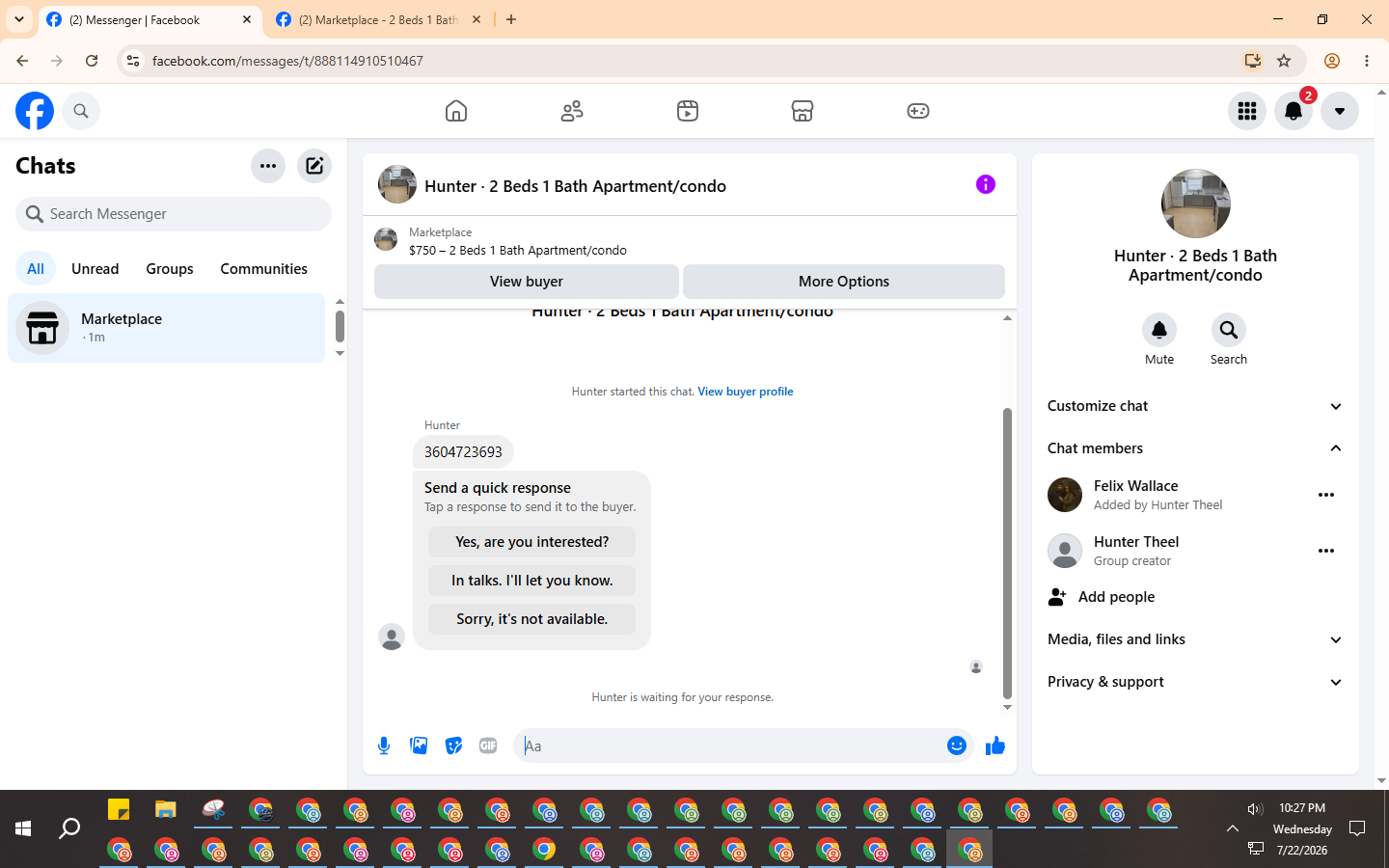1389x868 pixels.
Task: Click the conversation scrollbar in the message area
Action: pos(1007,553)
